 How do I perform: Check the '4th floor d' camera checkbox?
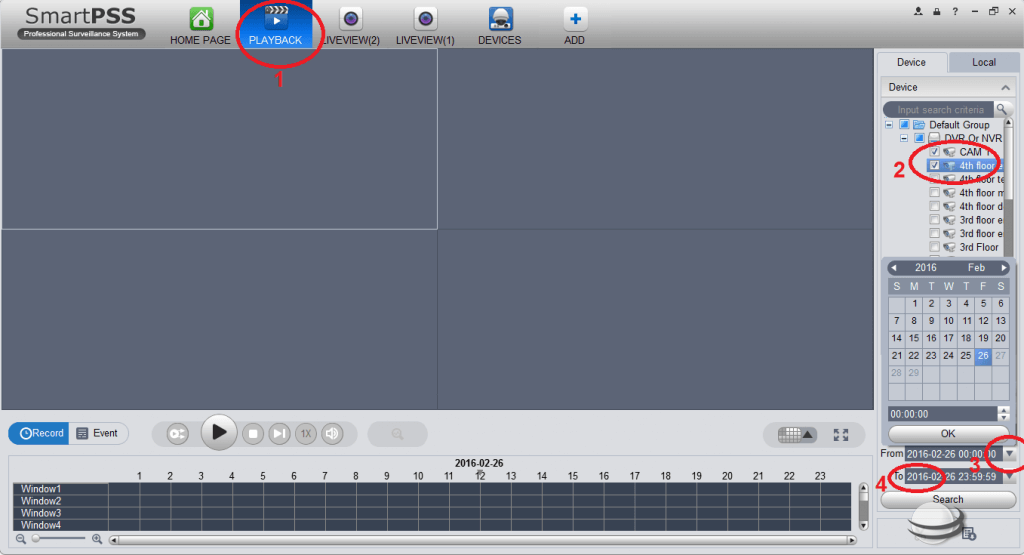[935, 206]
